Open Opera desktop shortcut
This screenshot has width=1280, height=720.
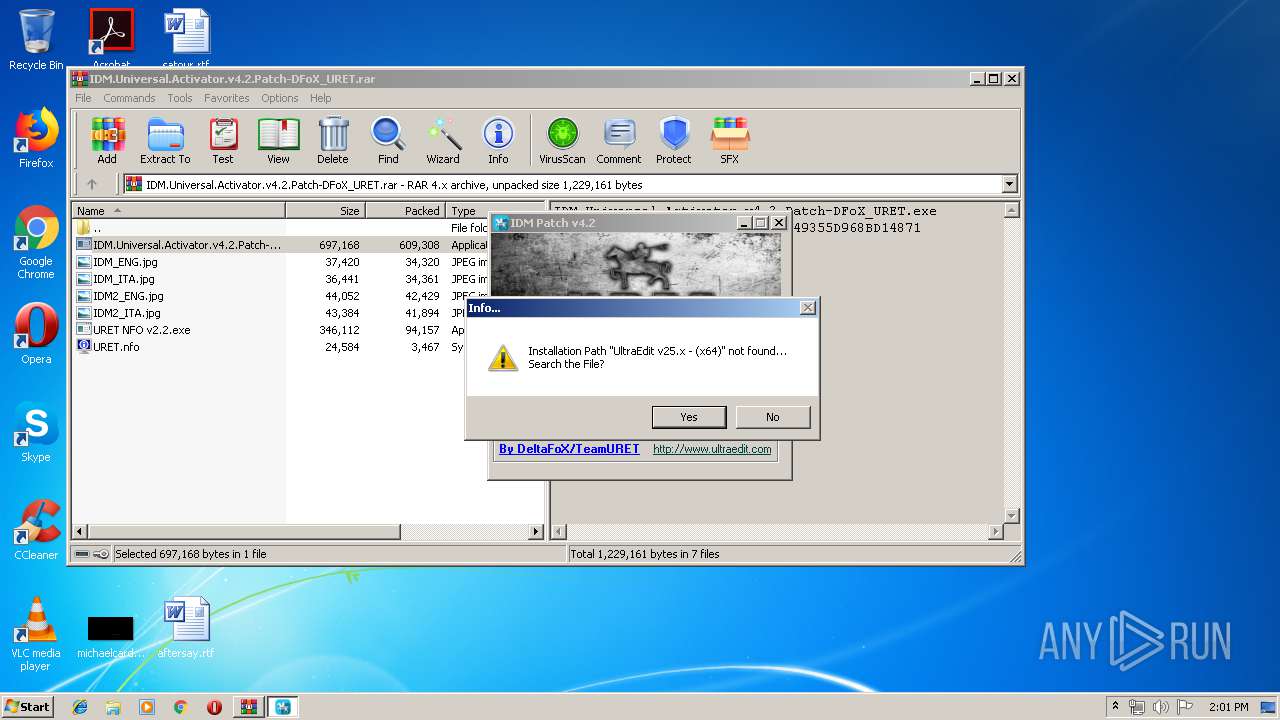pyautogui.click(x=36, y=334)
